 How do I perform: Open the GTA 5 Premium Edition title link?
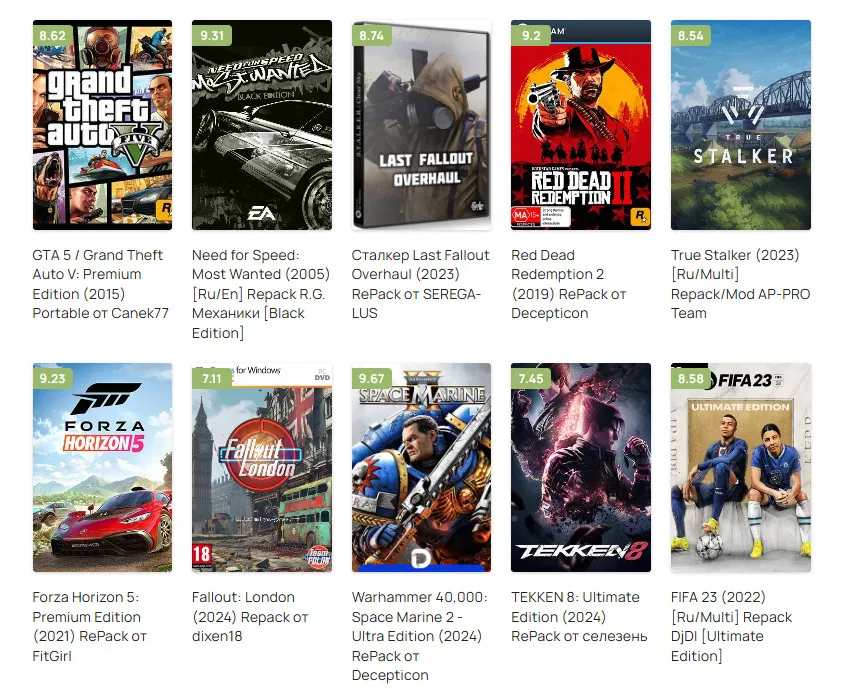coord(100,284)
